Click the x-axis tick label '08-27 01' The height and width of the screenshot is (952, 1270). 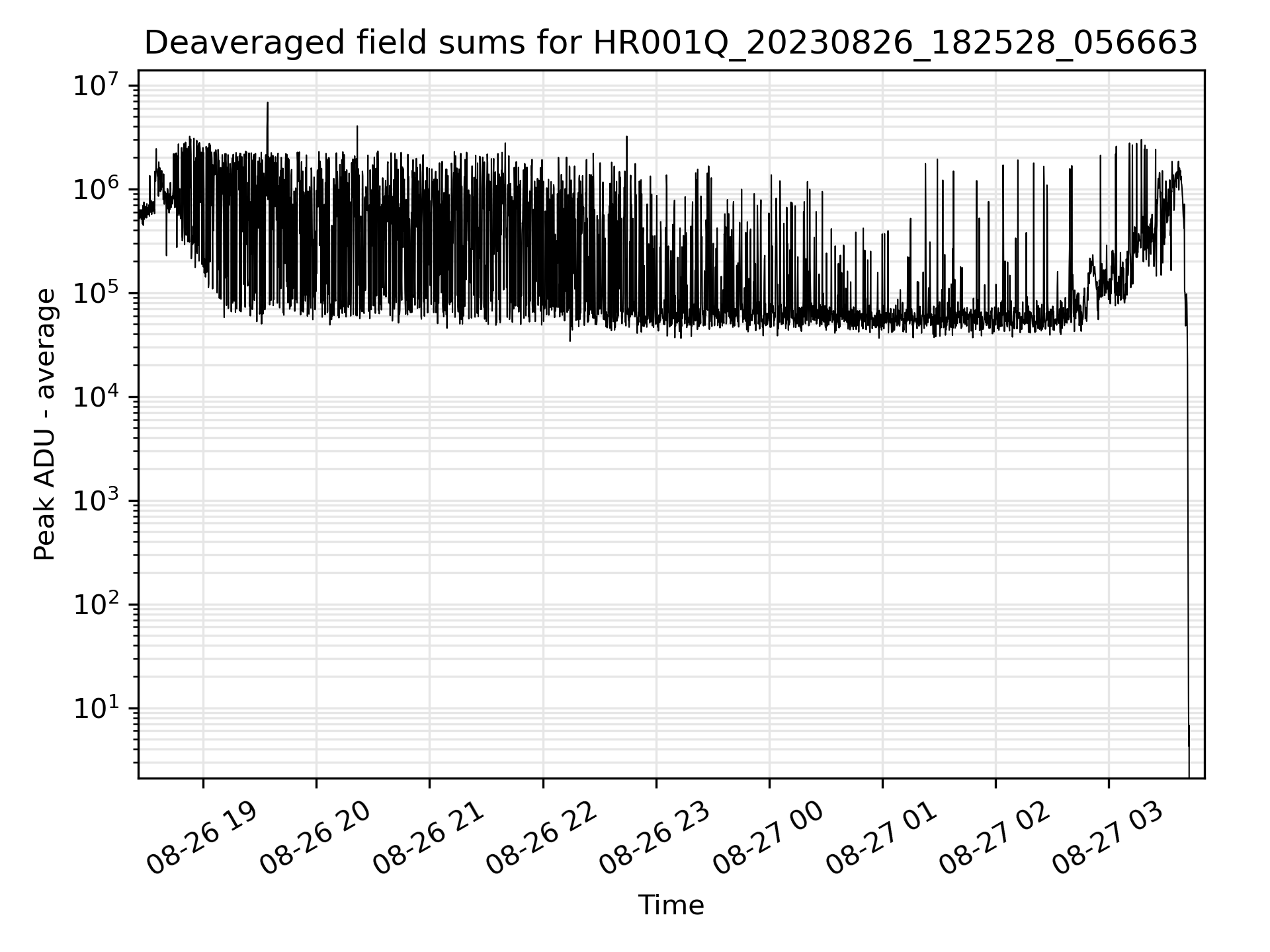click(882, 839)
